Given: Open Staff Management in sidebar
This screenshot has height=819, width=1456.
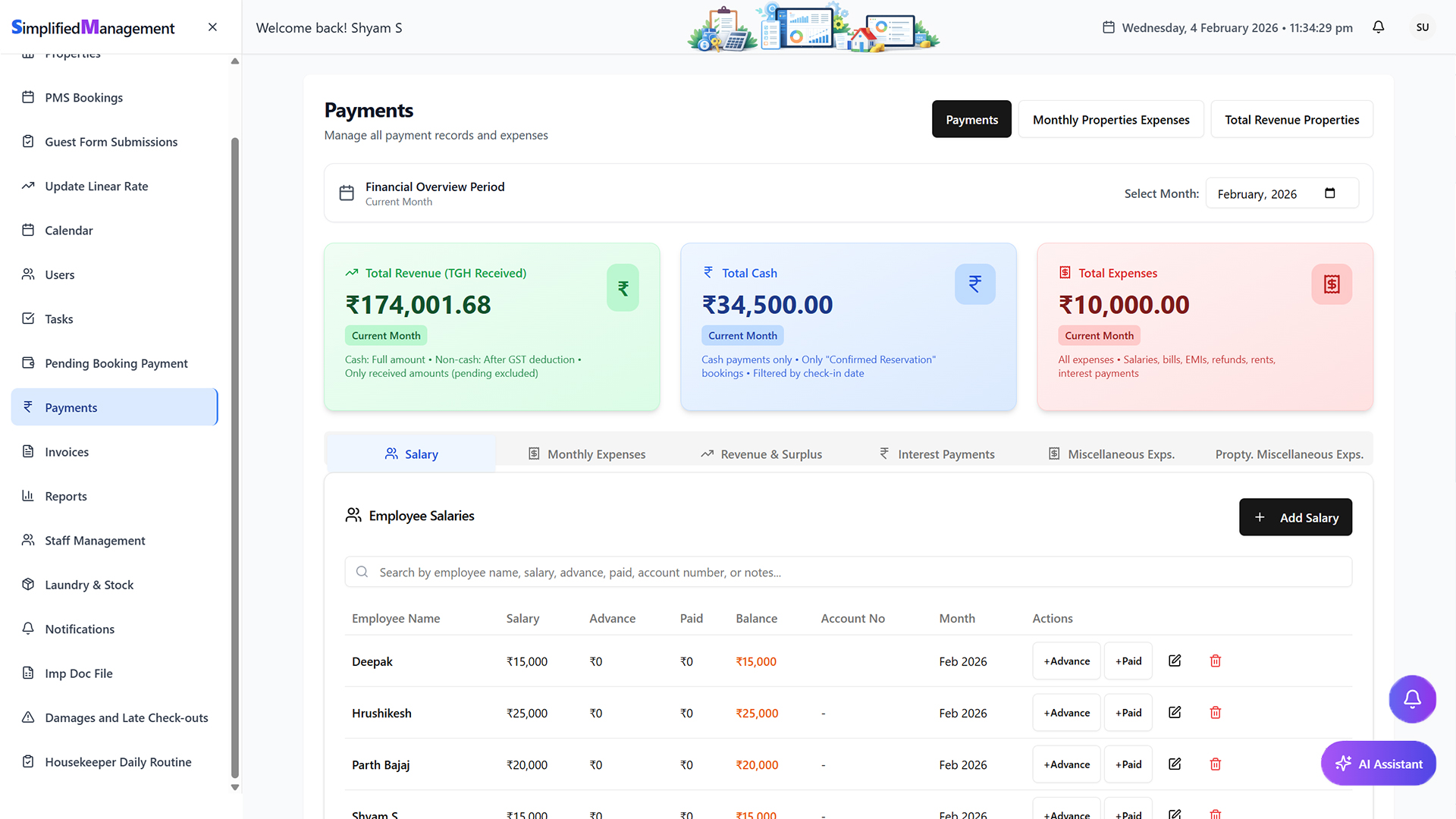Looking at the screenshot, I should coord(95,541).
